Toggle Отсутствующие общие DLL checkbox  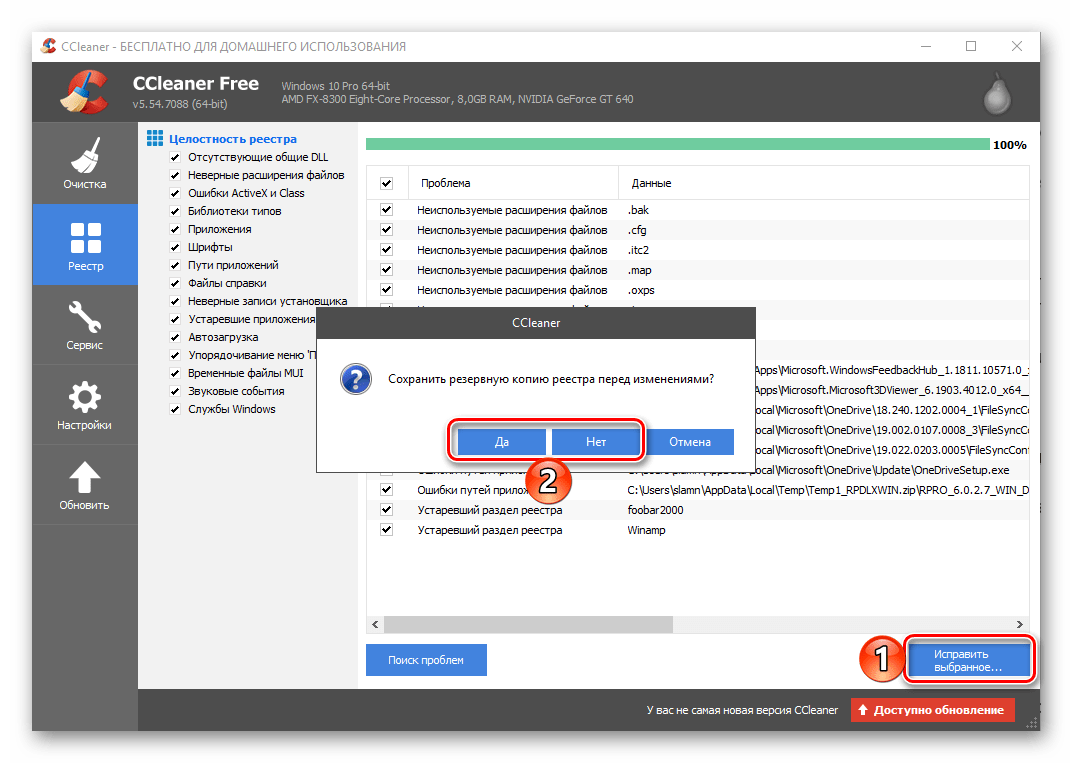pyautogui.click(x=175, y=157)
